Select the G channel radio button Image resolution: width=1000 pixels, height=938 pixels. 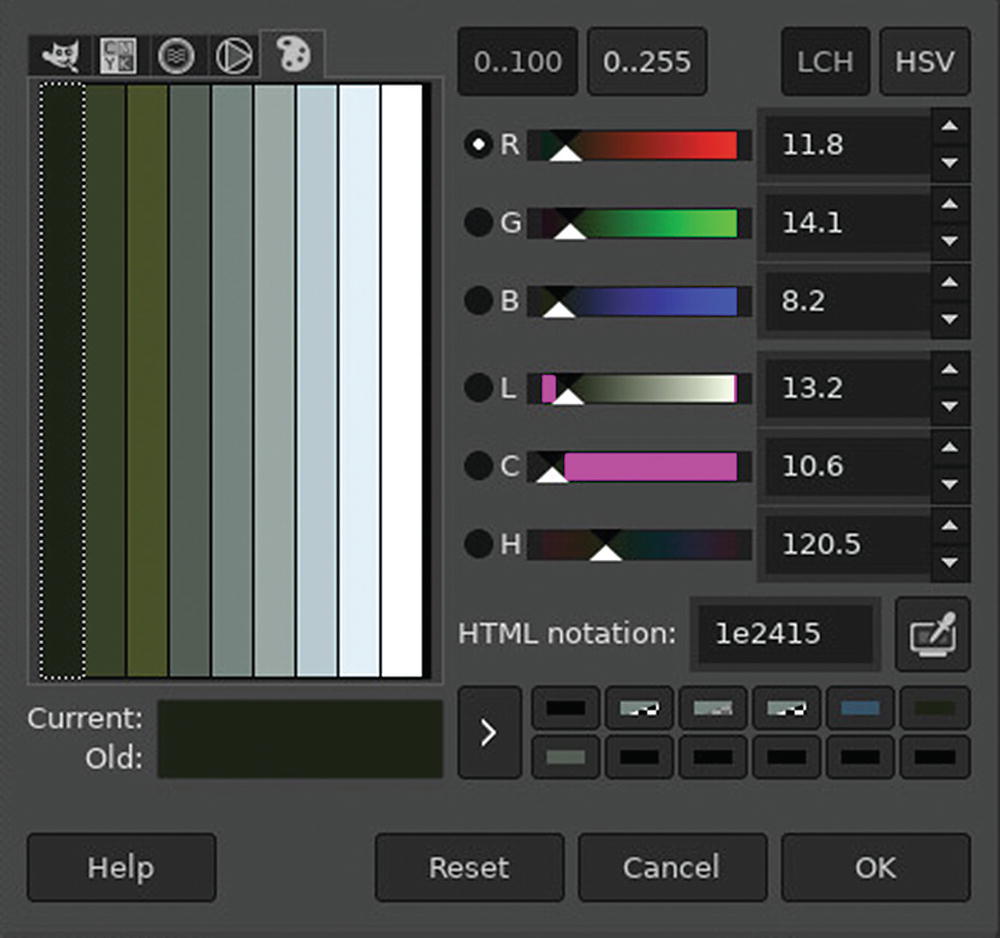(x=479, y=223)
